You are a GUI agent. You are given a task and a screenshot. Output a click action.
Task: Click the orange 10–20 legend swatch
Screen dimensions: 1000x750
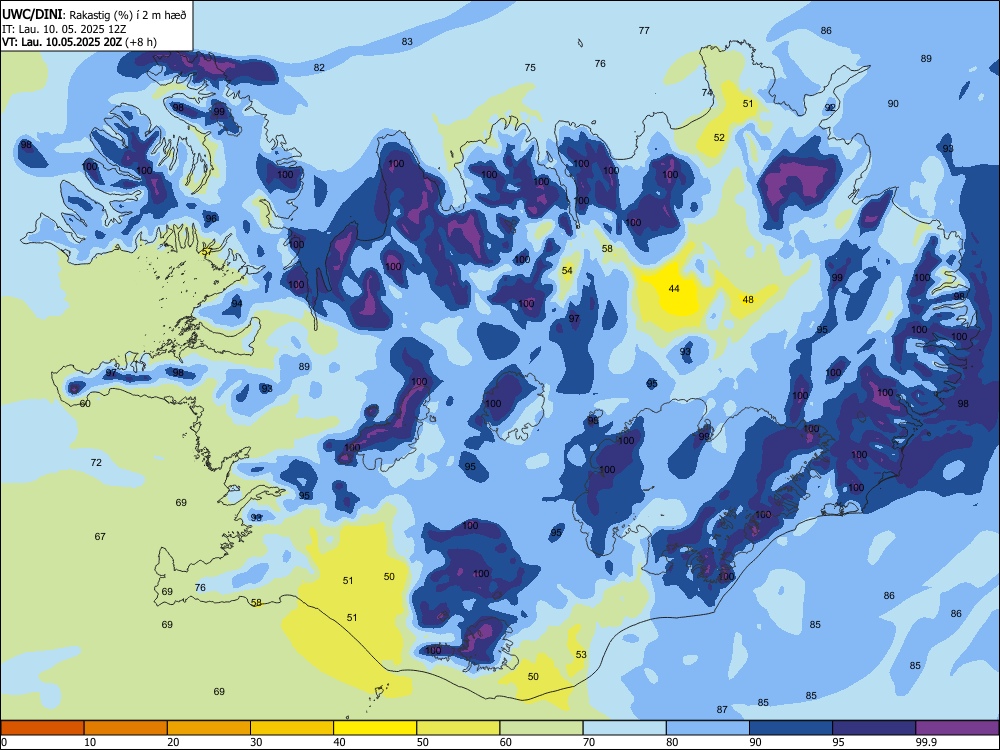pos(126,728)
